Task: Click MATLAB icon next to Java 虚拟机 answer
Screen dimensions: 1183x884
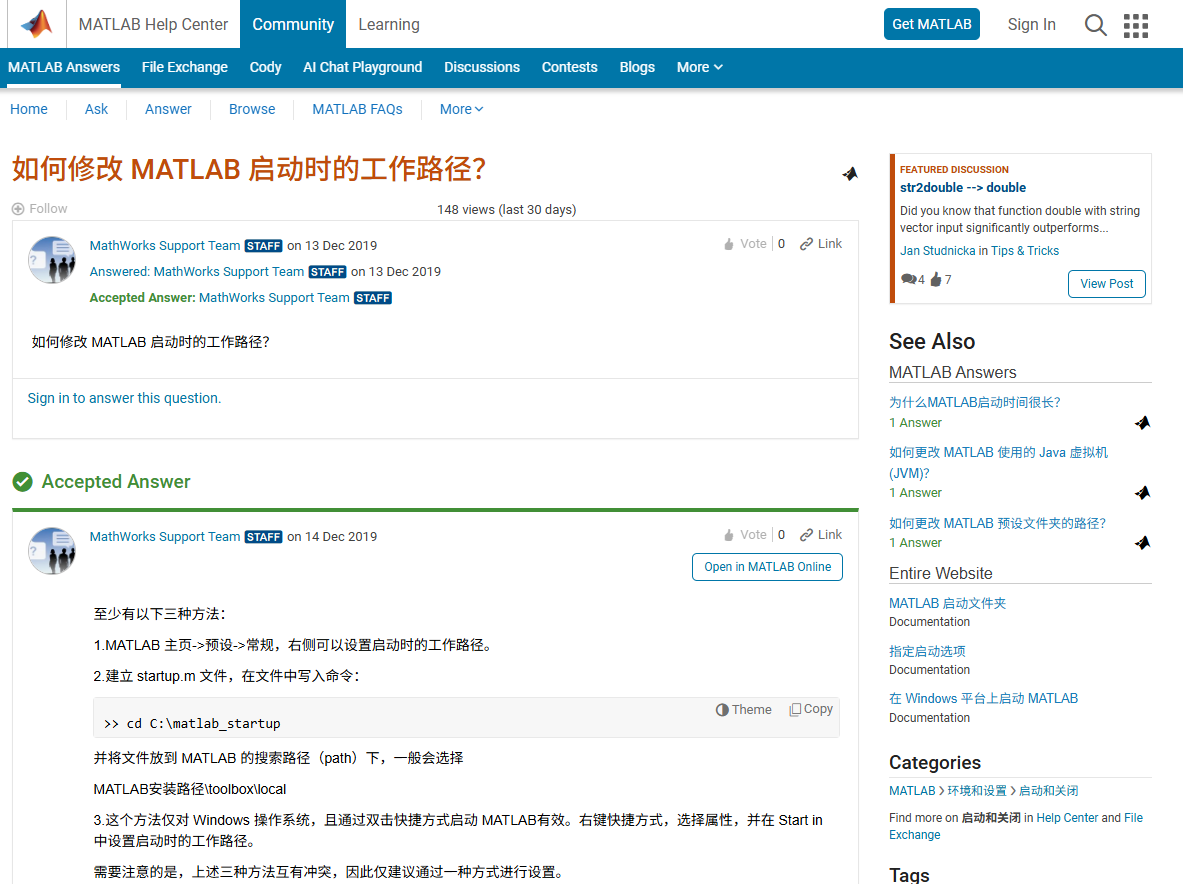Action: [1142, 493]
